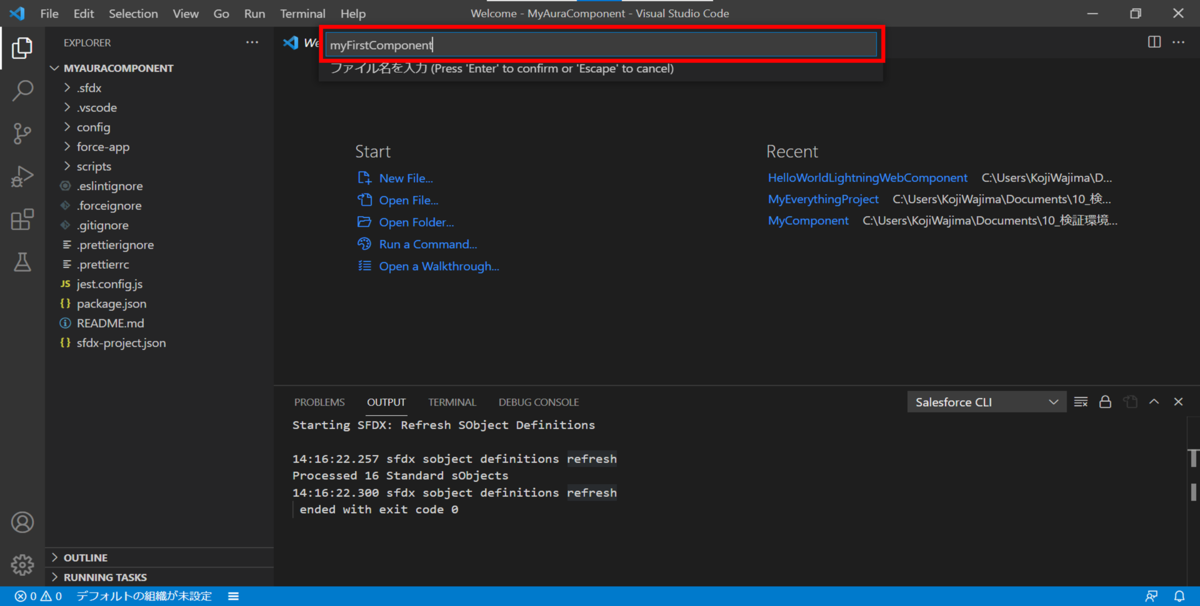The width and height of the screenshot is (1200, 606).
Task: Switch to the OUTPUT tab
Action: 386,402
